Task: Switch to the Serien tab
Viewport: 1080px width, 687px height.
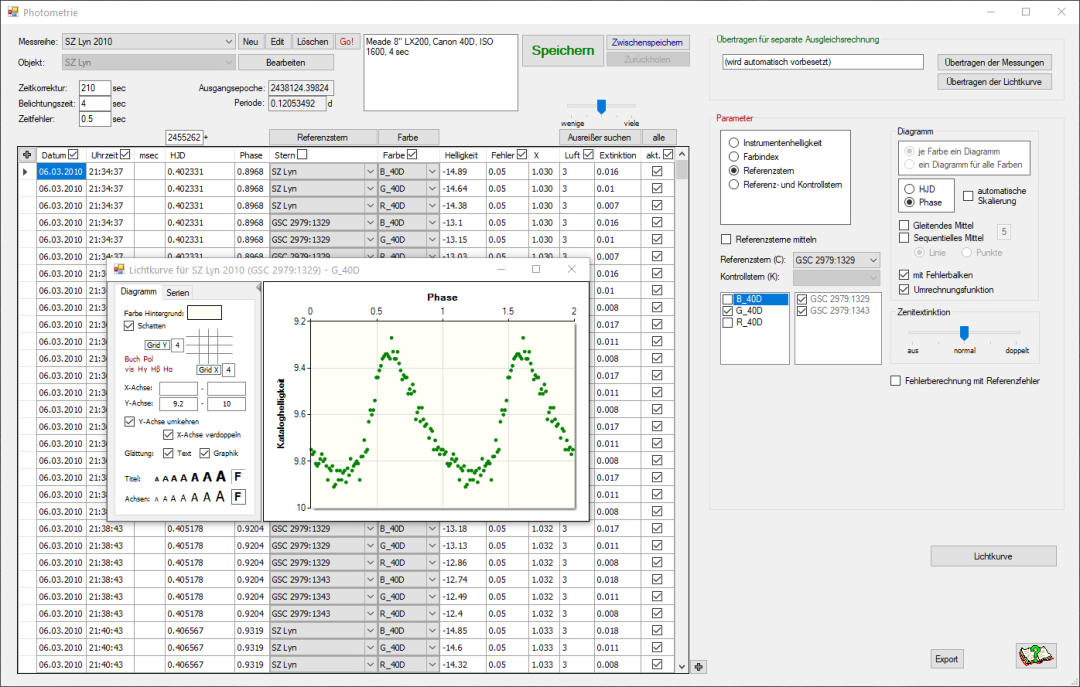Action: coord(178,292)
